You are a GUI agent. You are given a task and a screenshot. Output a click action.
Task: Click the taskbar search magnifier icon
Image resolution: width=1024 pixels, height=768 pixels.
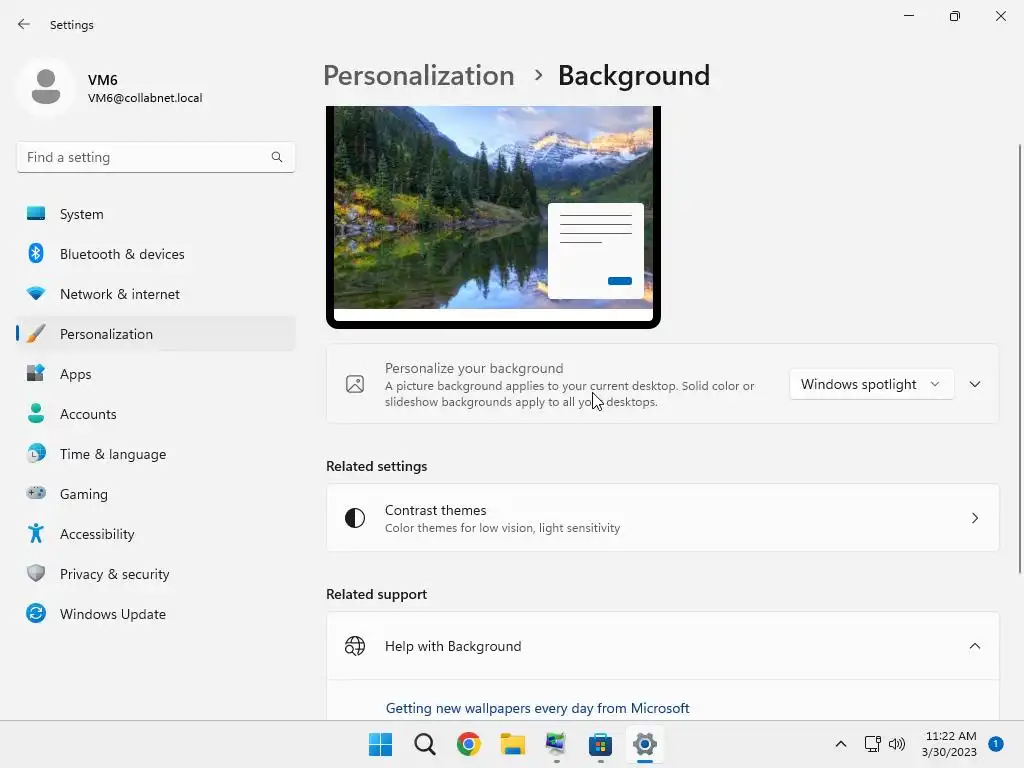tap(424, 744)
